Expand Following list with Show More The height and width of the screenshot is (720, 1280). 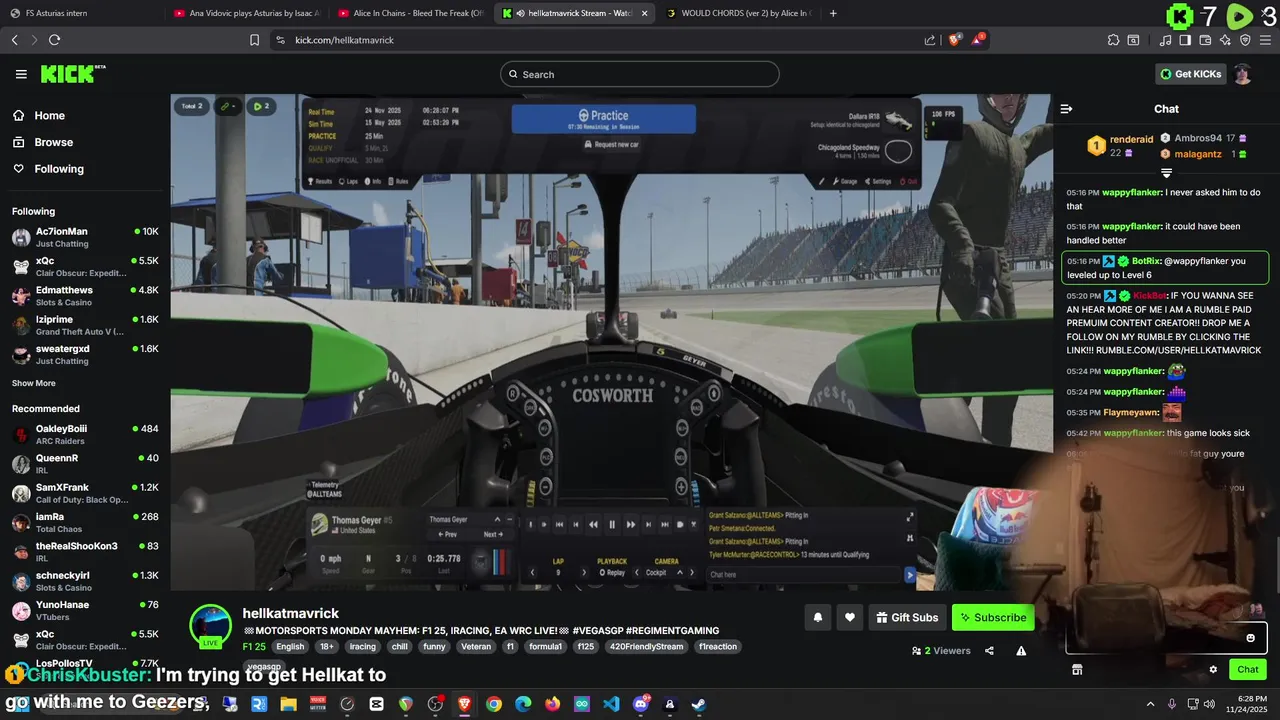pyautogui.click(x=34, y=383)
